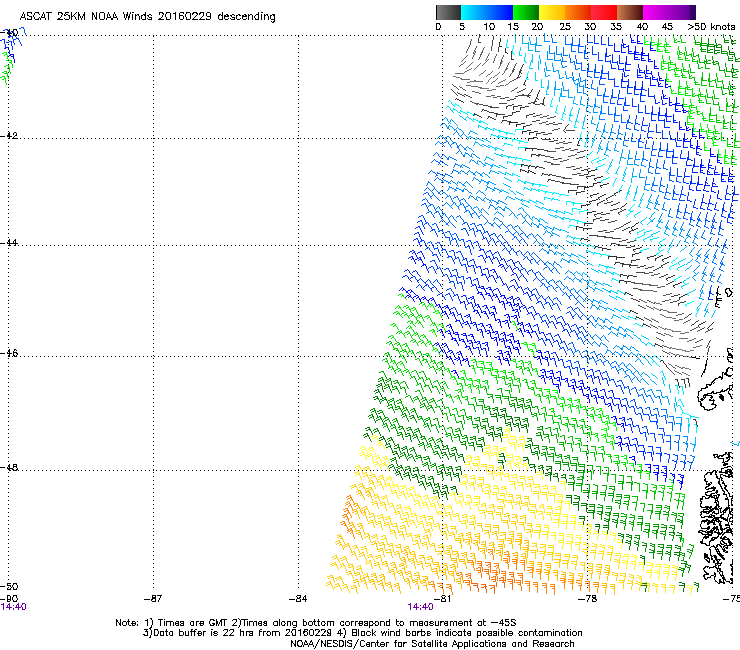Click the "-44" latitude axis label
740x650 pixels.
9,243
